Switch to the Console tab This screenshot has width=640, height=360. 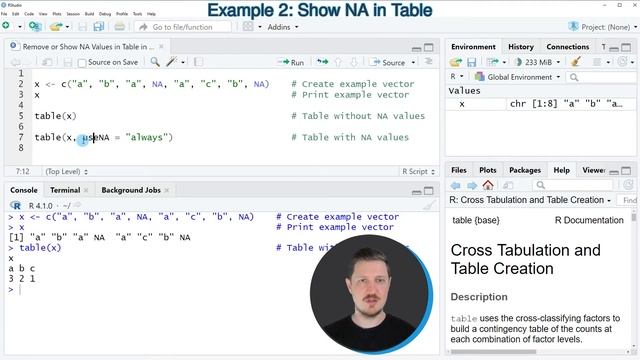(24, 190)
